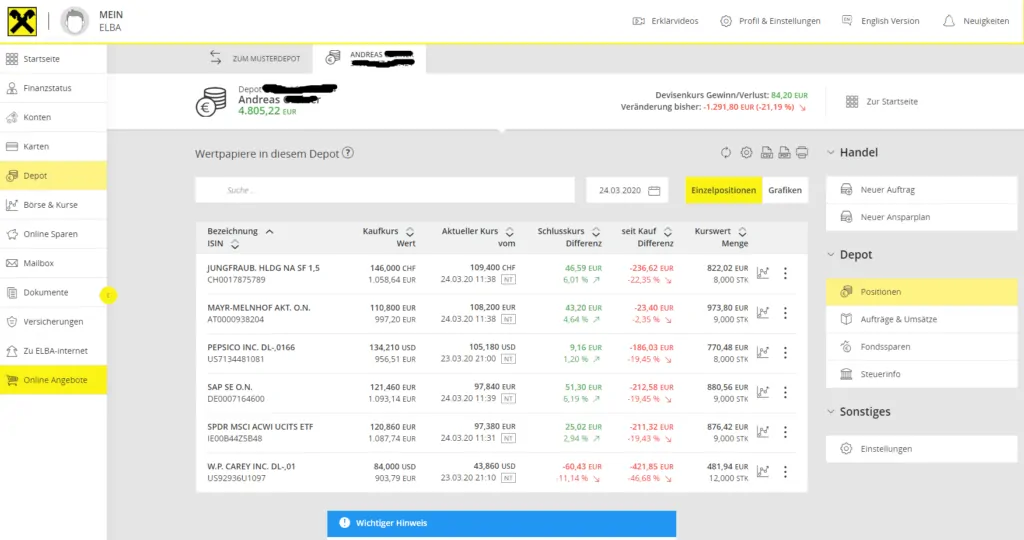1024x540 pixels.
Task: Switch to English Version
Action: click(x=880, y=21)
